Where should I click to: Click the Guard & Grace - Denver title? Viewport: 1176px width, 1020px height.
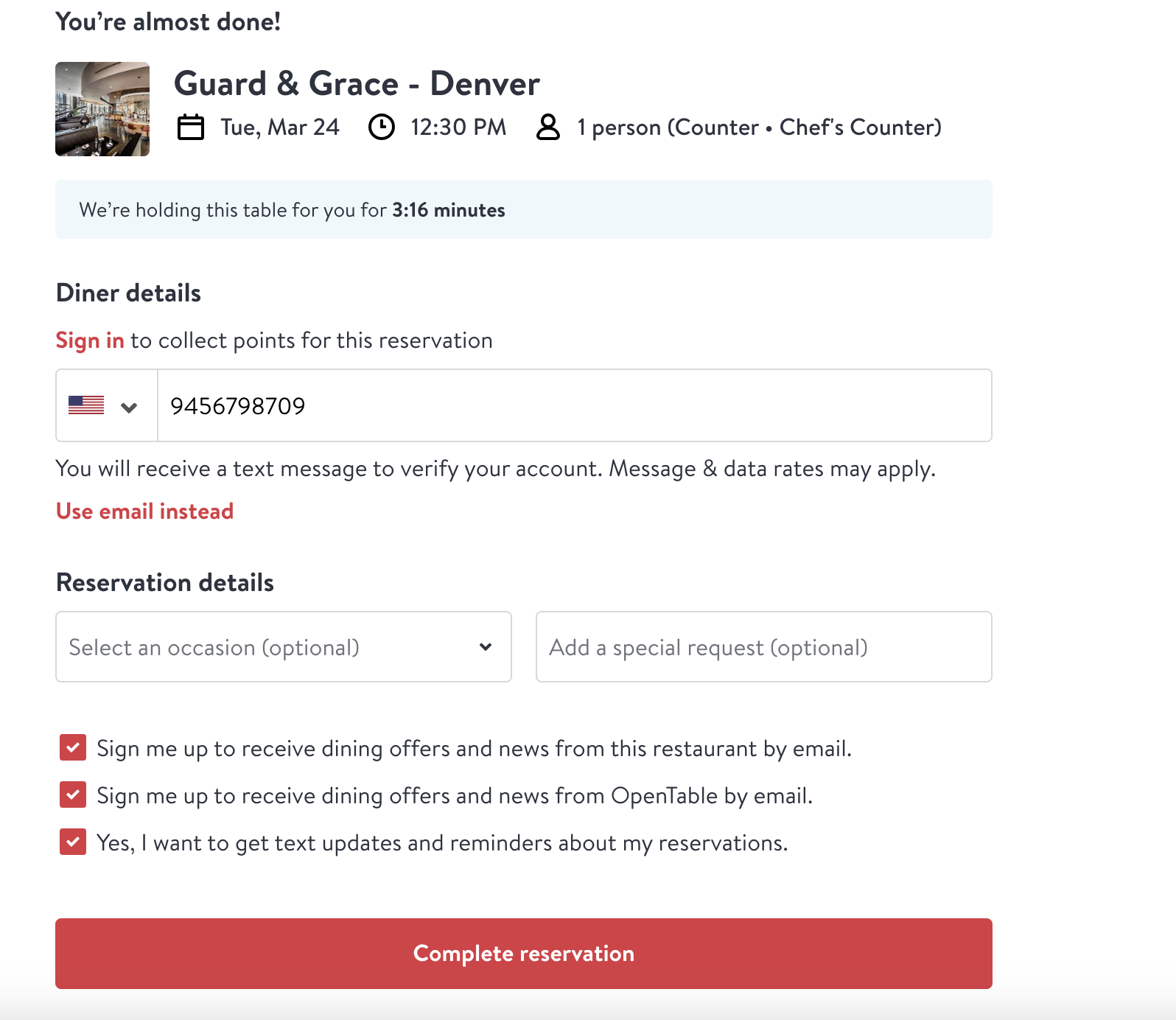click(357, 84)
